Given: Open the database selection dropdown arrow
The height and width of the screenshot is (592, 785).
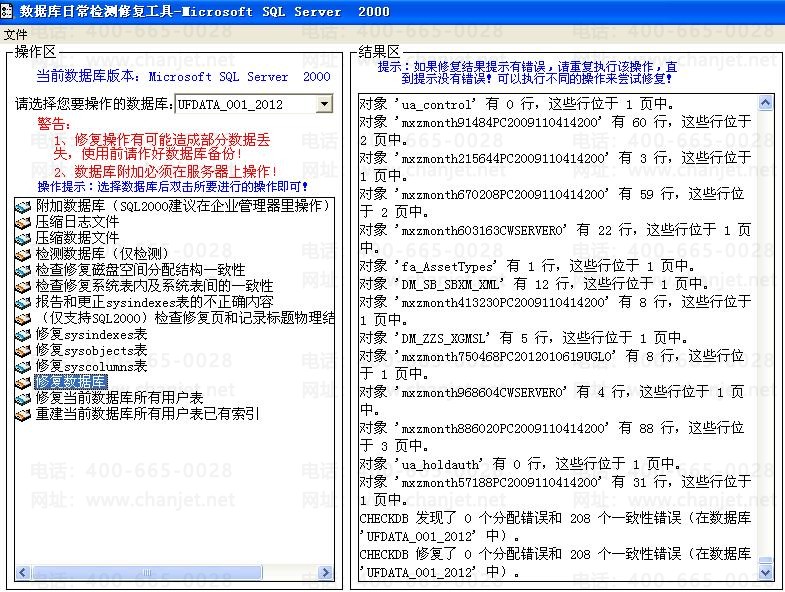Looking at the screenshot, I should tap(324, 104).
